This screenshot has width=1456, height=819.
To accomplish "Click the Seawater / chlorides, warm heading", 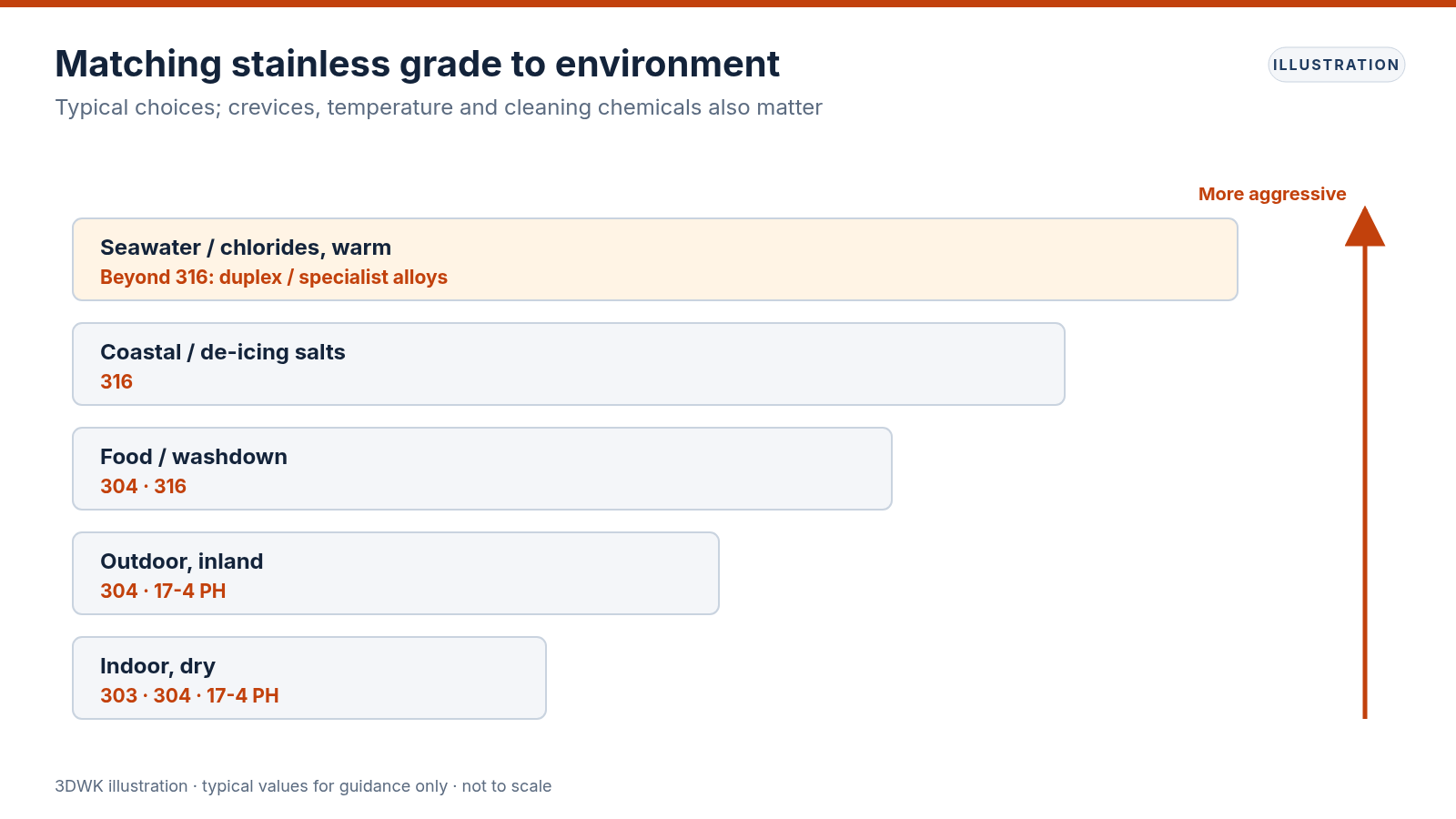I will click(x=246, y=248).
